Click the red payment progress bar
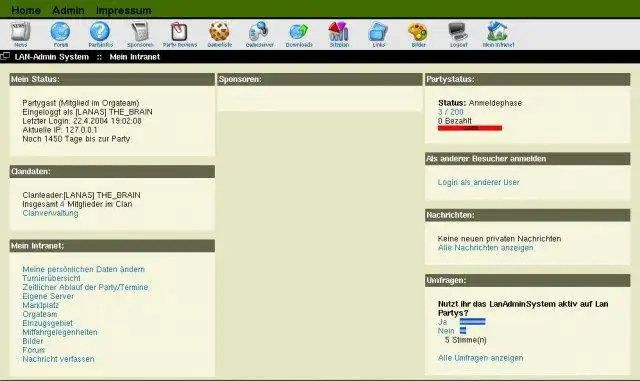The image size is (640, 381). pyautogui.click(x=470, y=128)
